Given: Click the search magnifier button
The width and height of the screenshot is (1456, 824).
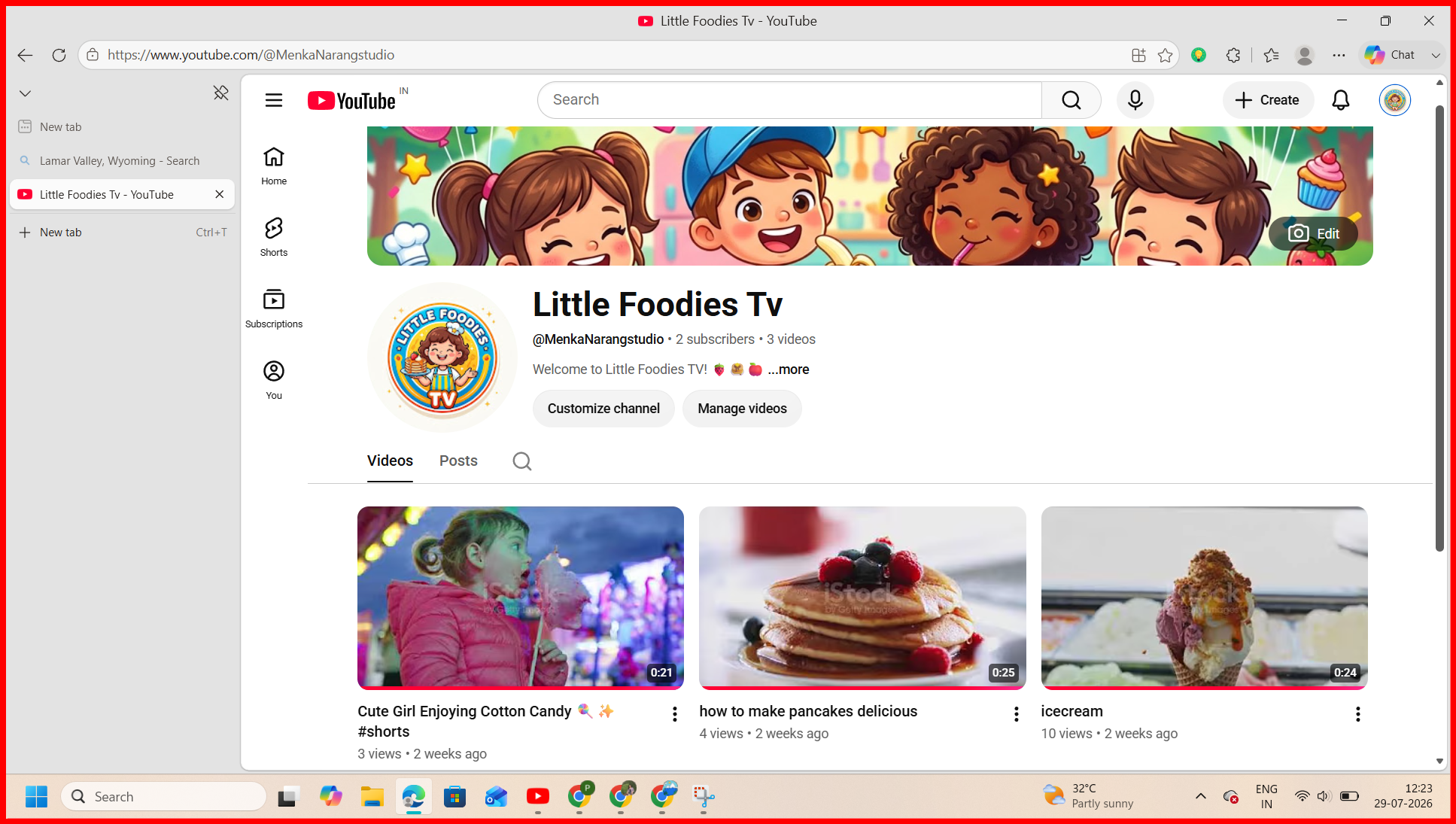Looking at the screenshot, I should pyautogui.click(x=1071, y=100).
